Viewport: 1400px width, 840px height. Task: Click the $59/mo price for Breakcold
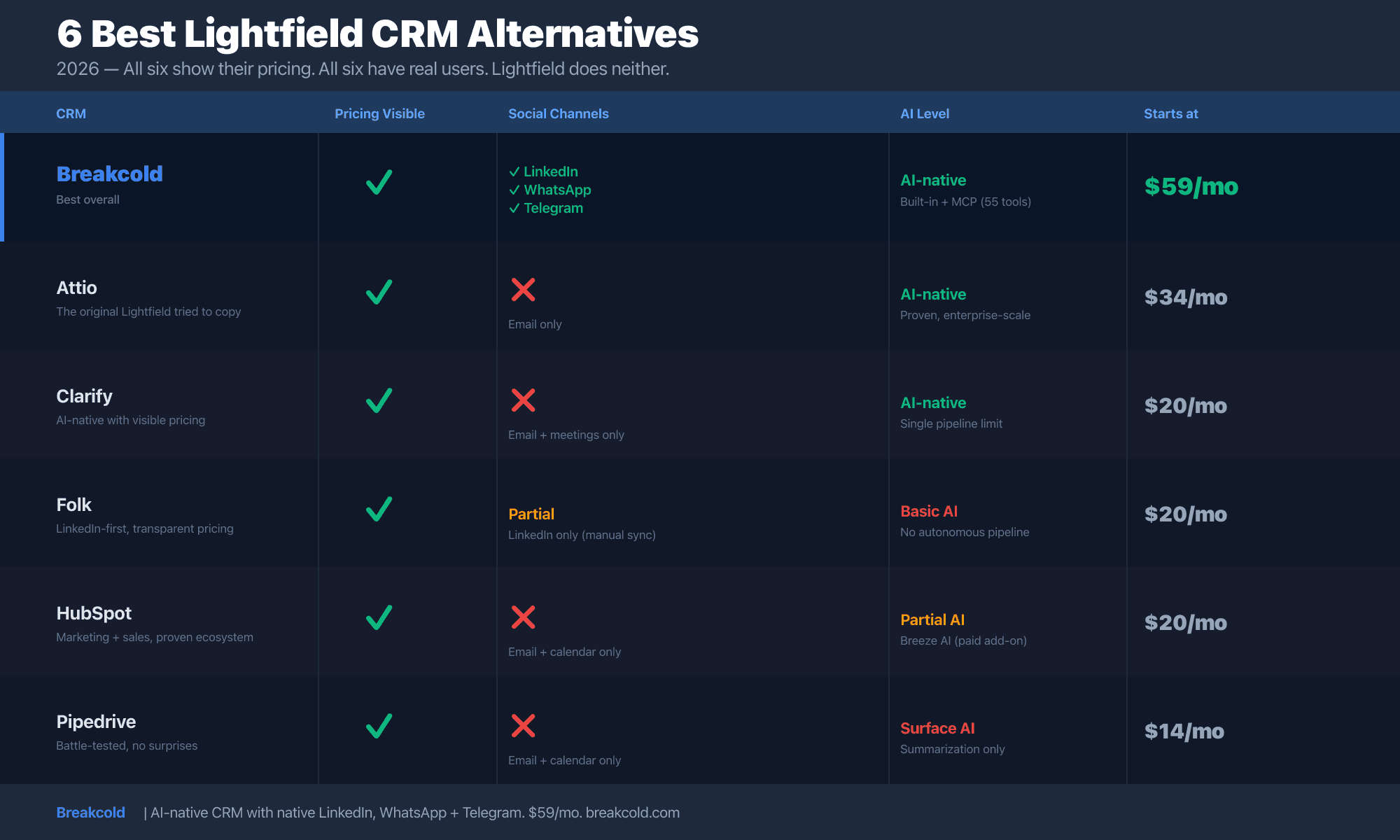pyautogui.click(x=1191, y=186)
